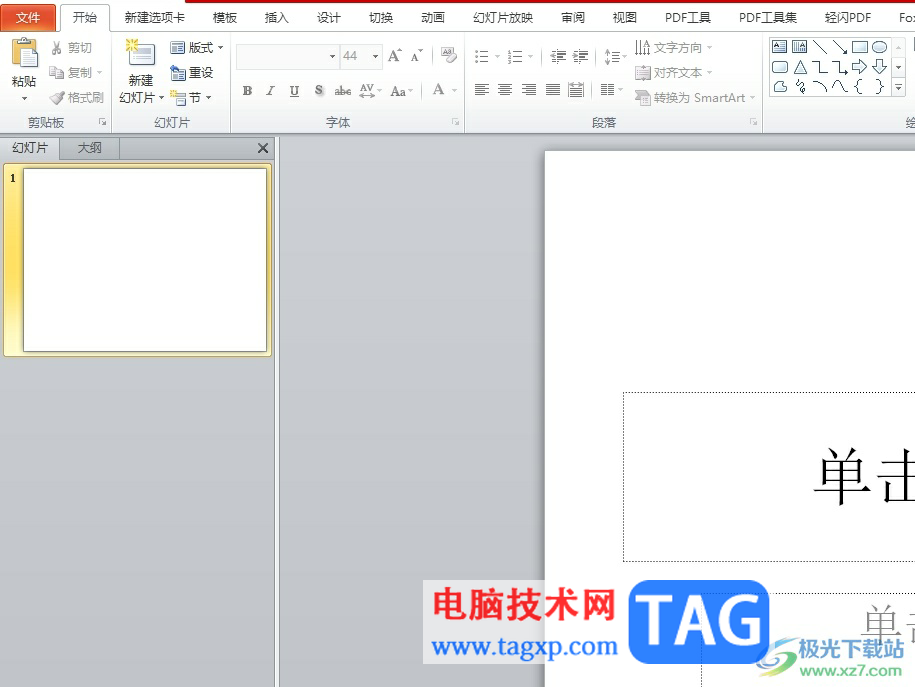This screenshot has height=687, width=915.
Task: Toggle text Shadow (S)
Action: click(x=319, y=90)
